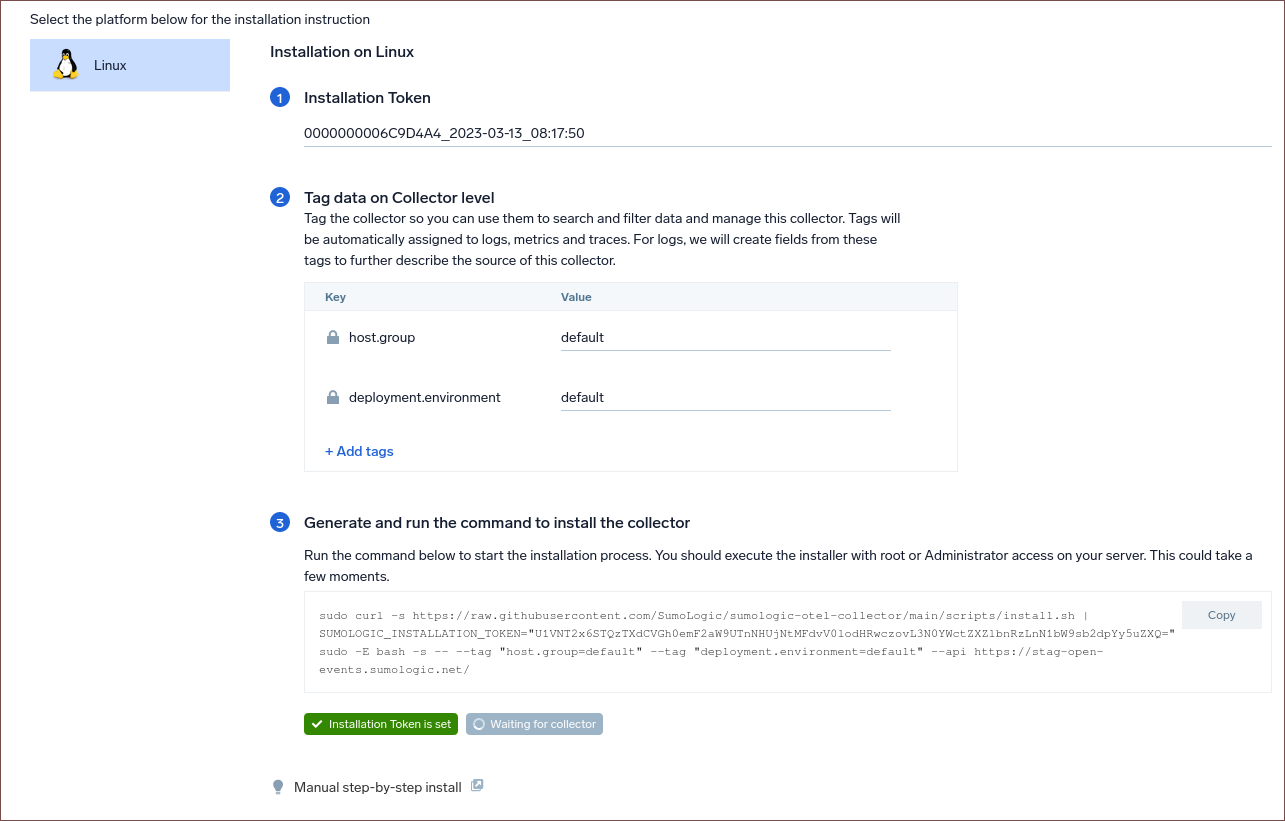This screenshot has height=821, width=1285.
Task: Click the + Add tags link
Action: coord(359,452)
